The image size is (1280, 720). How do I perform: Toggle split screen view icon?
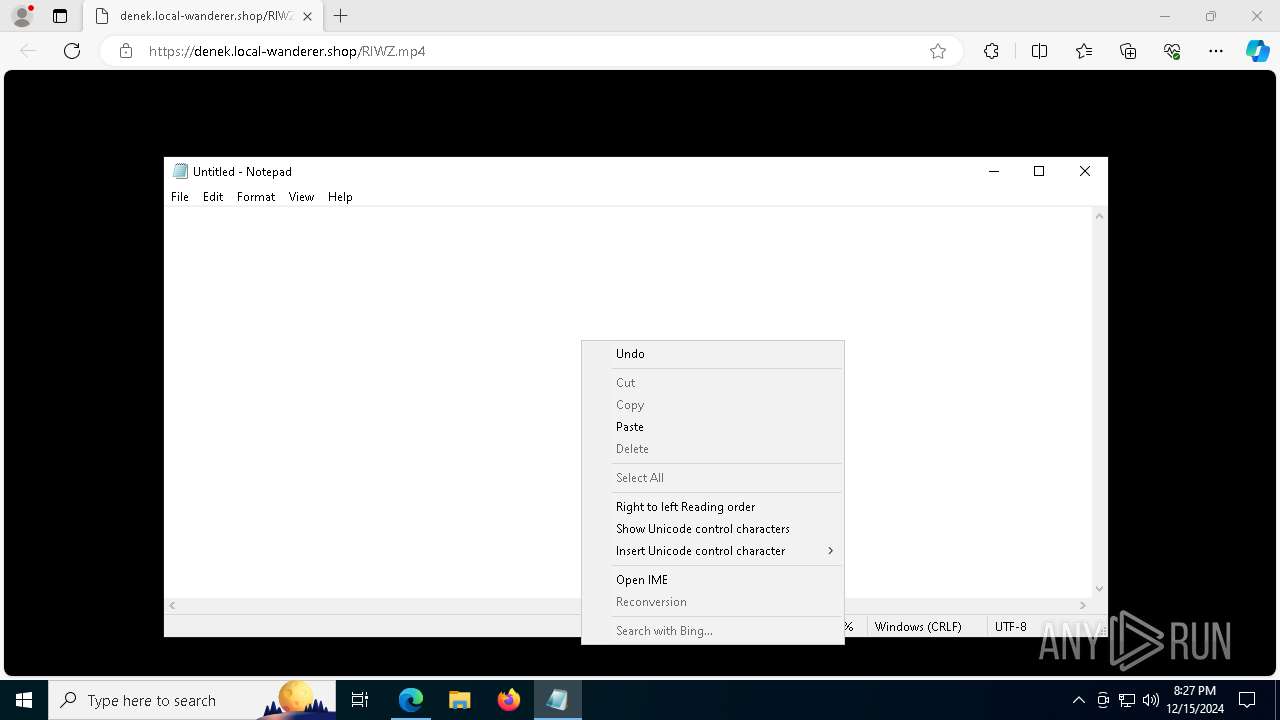1039,51
